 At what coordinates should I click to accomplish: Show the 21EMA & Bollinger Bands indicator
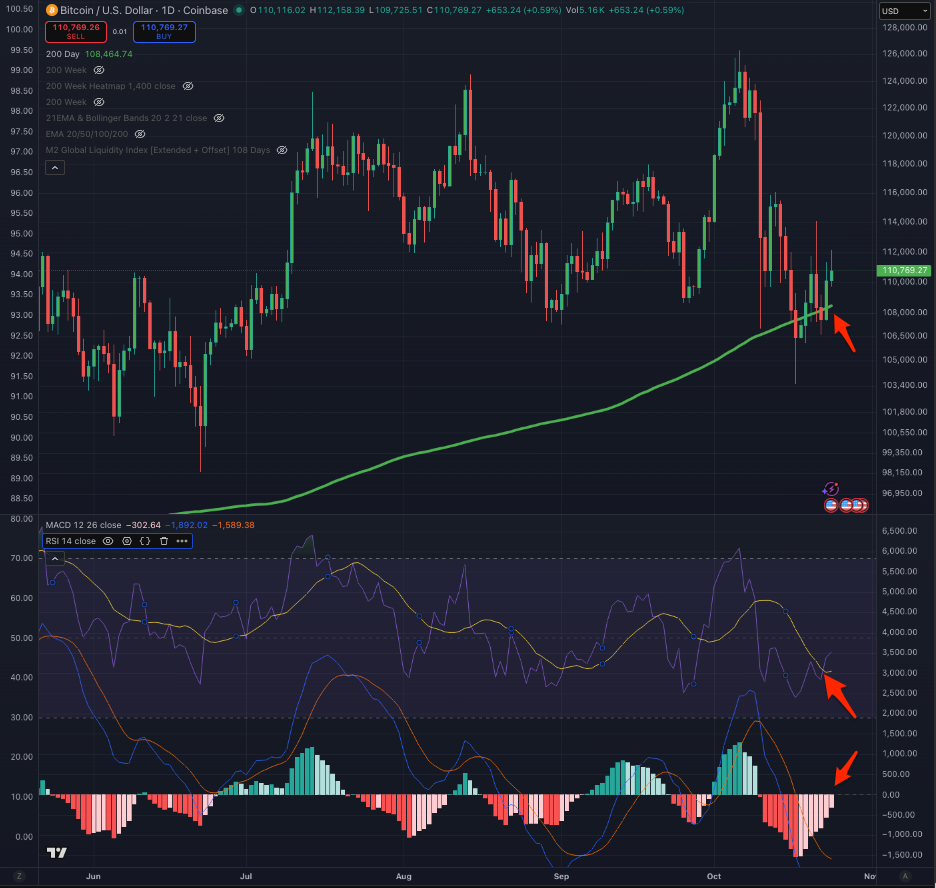pyautogui.click(x=219, y=118)
